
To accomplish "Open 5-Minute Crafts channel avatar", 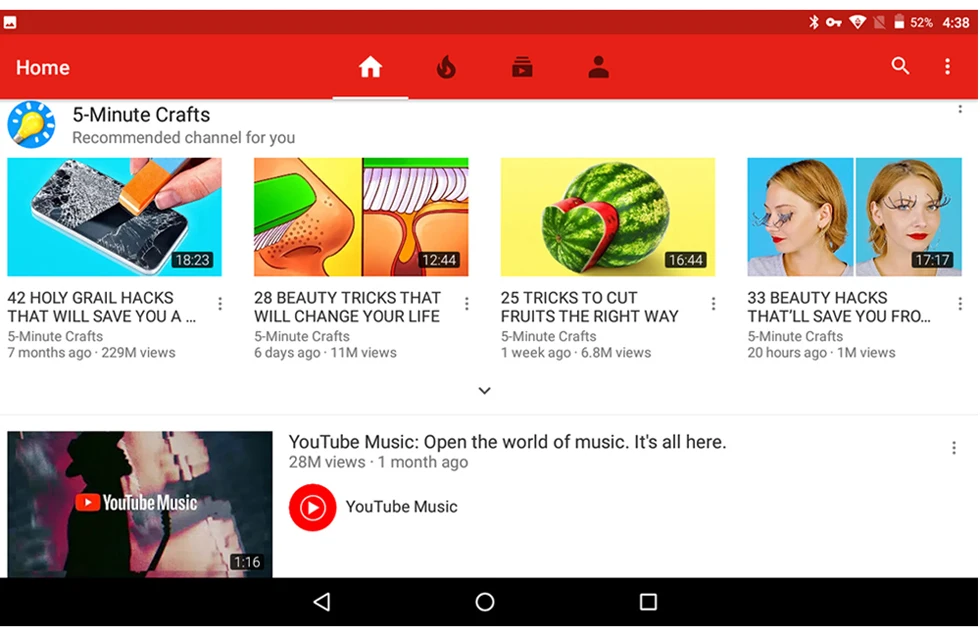I will (x=31, y=124).
